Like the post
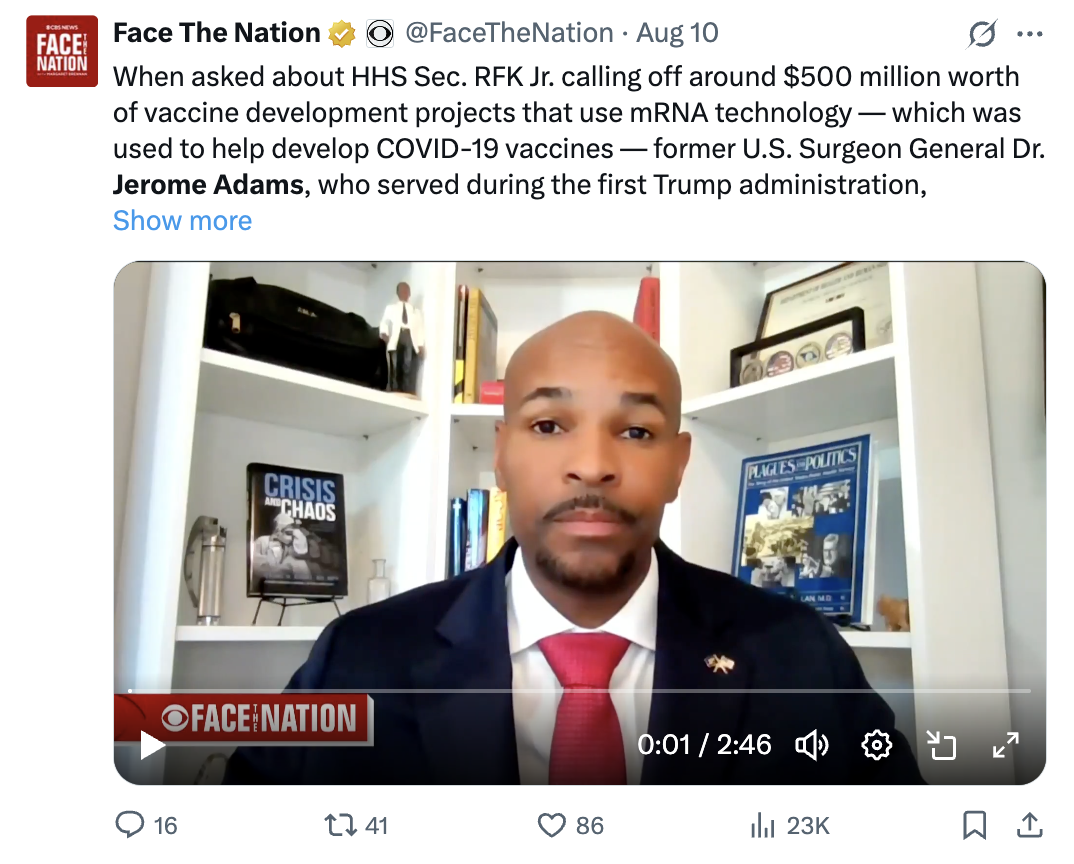The width and height of the screenshot is (1074, 864). point(552,825)
